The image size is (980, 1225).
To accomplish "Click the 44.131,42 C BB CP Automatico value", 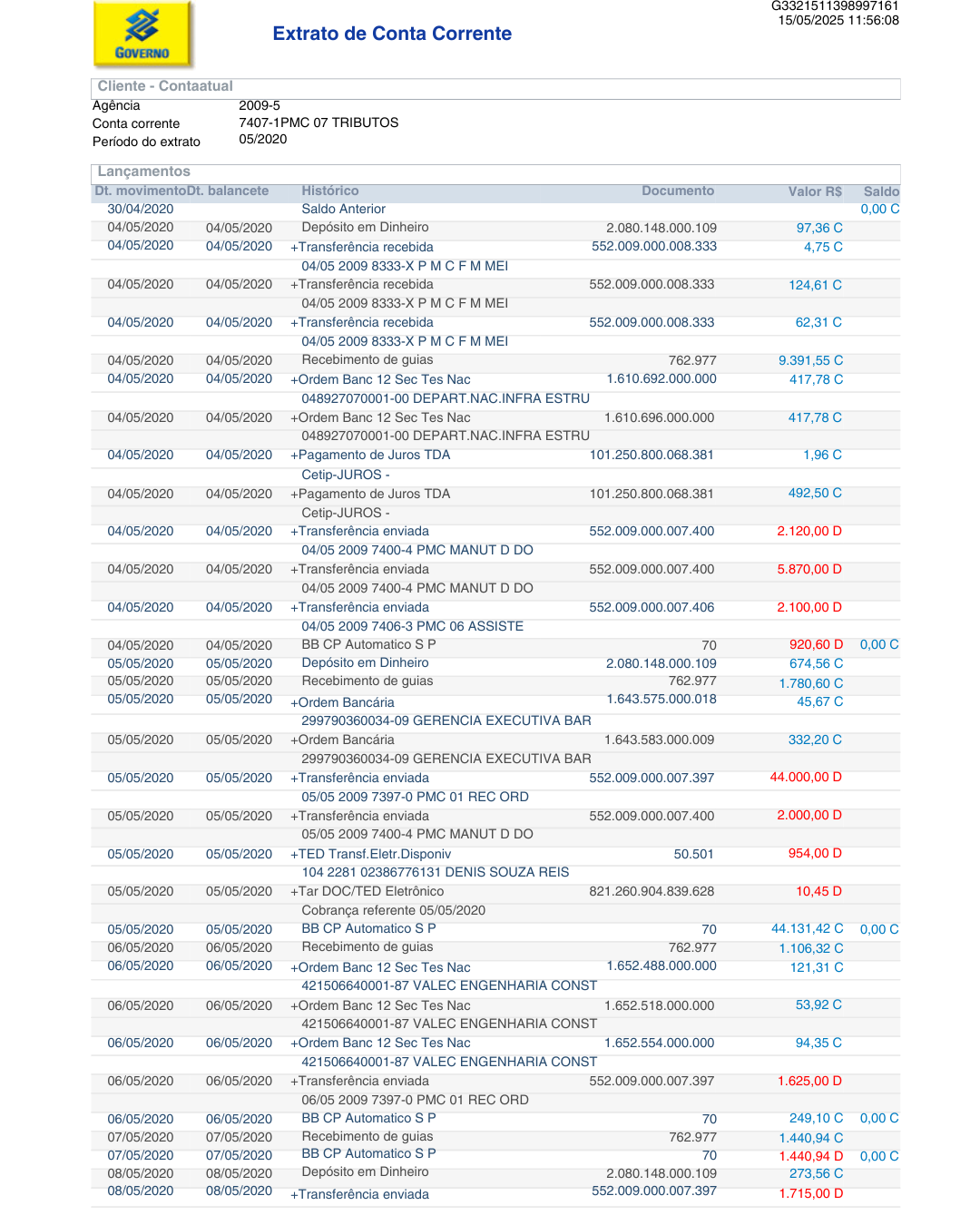I will point(807,928).
